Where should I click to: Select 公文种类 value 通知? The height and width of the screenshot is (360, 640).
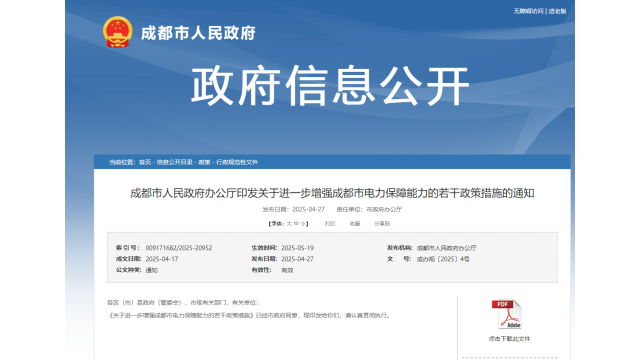(x=151, y=270)
